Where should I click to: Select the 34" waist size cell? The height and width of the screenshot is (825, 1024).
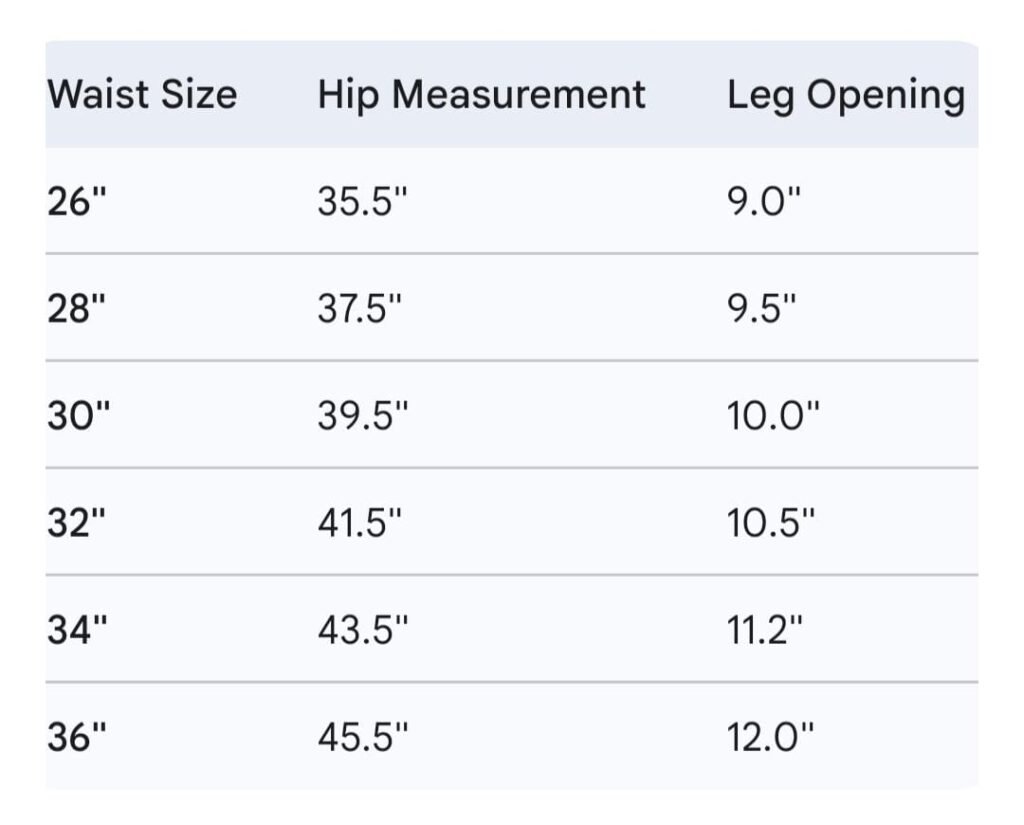click(x=77, y=630)
